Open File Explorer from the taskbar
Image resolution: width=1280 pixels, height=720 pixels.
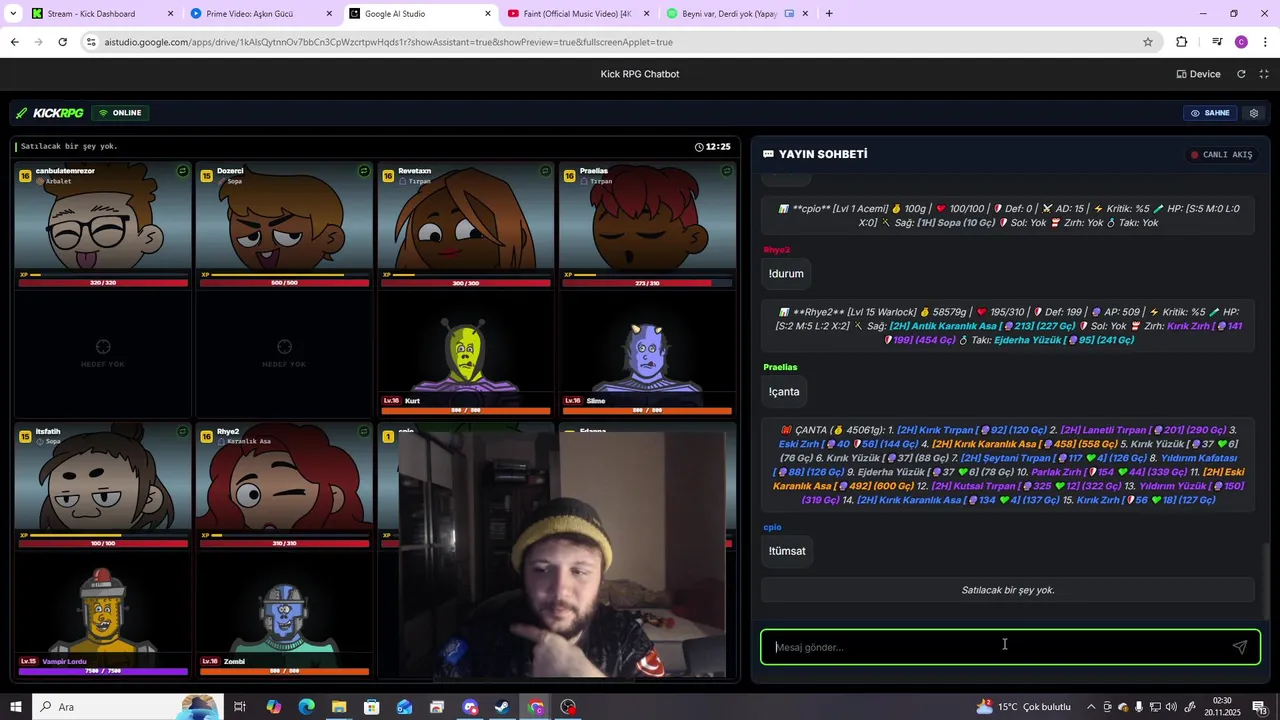click(x=339, y=707)
